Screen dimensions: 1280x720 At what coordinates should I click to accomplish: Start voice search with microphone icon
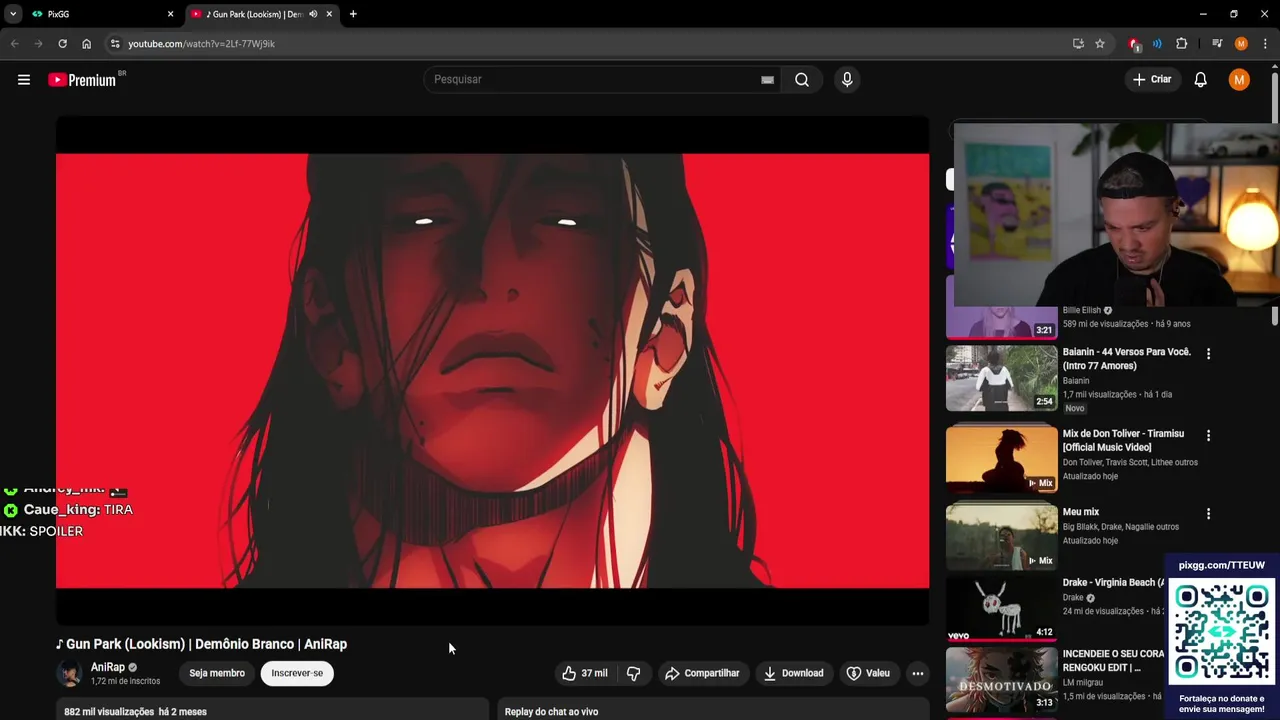pyautogui.click(x=847, y=80)
